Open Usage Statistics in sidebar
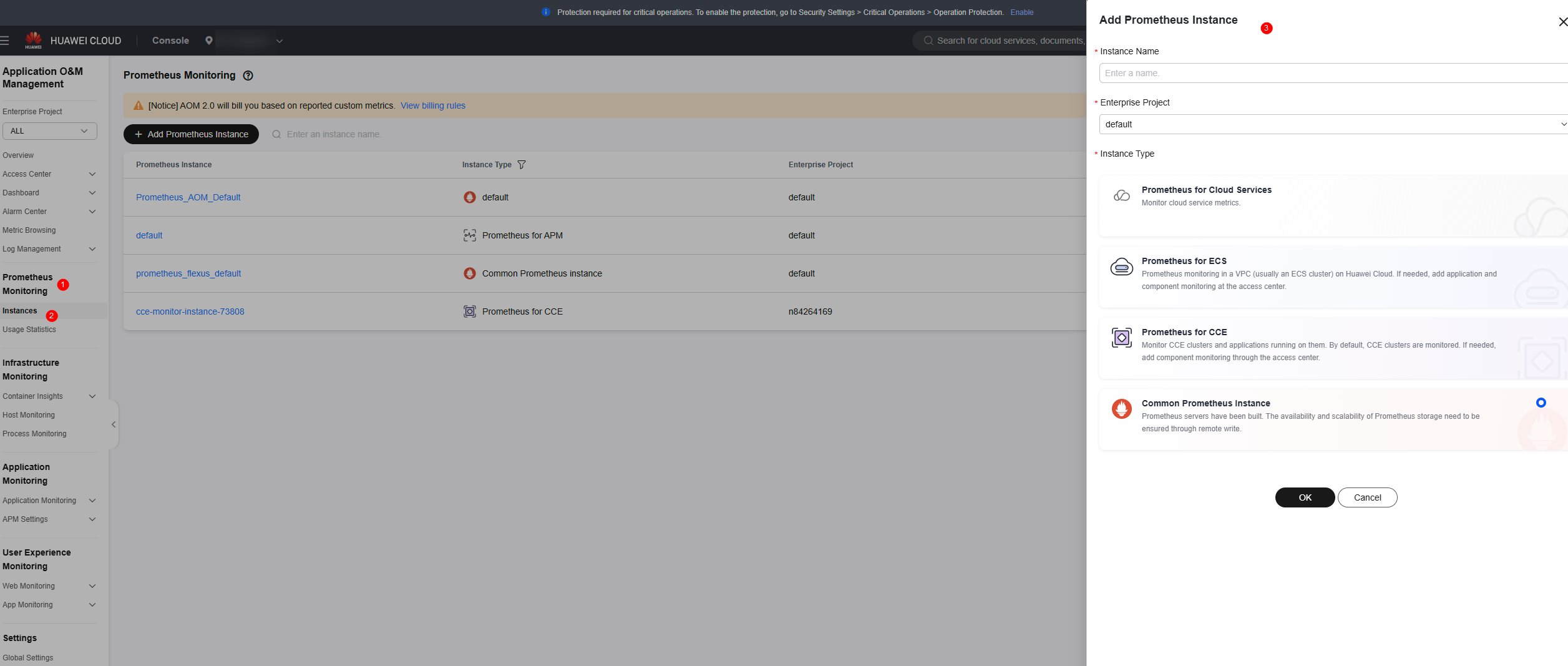The image size is (1568, 666). click(x=29, y=330)
